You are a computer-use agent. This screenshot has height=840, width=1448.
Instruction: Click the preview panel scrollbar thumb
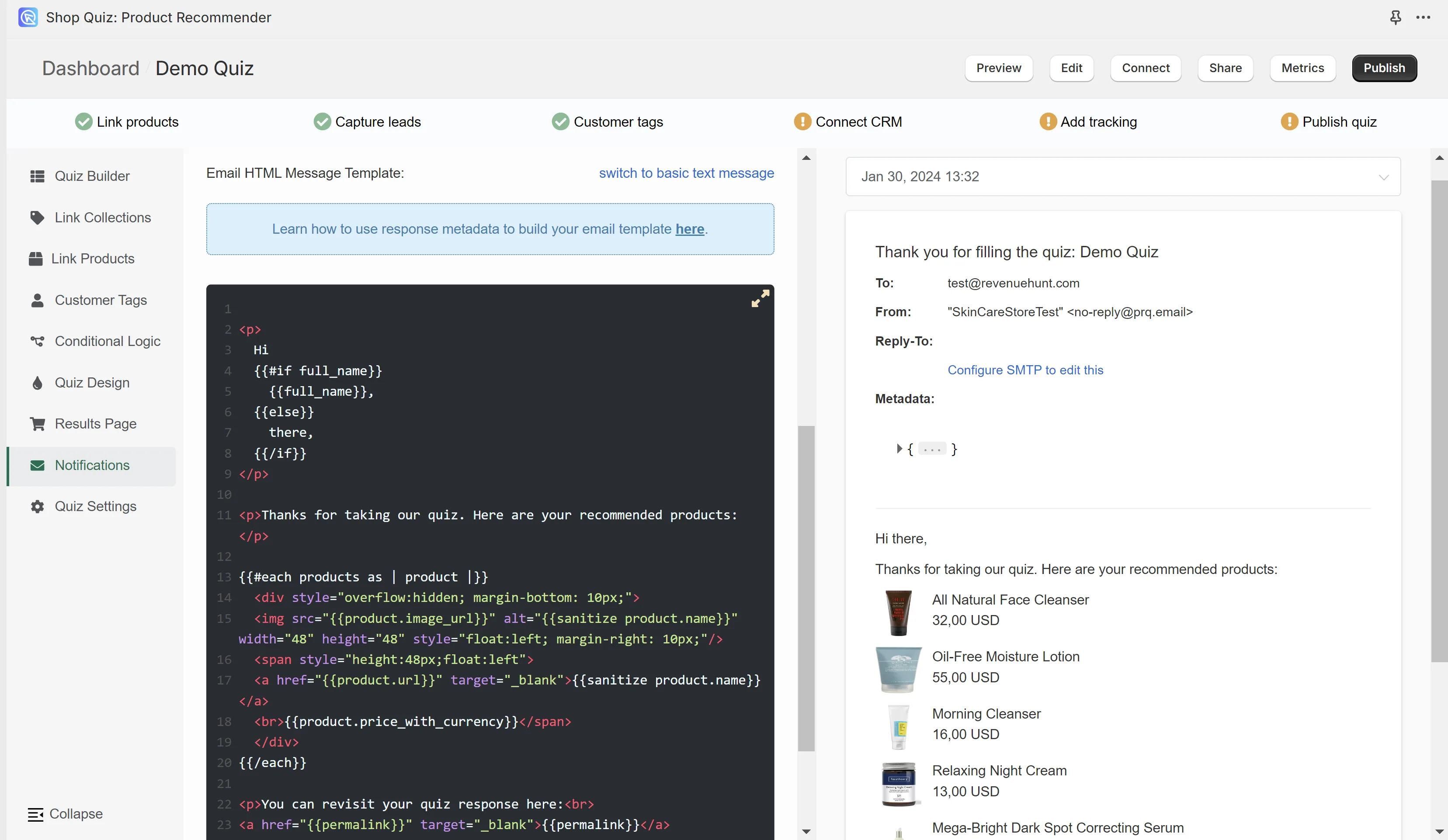(1439, 421)
